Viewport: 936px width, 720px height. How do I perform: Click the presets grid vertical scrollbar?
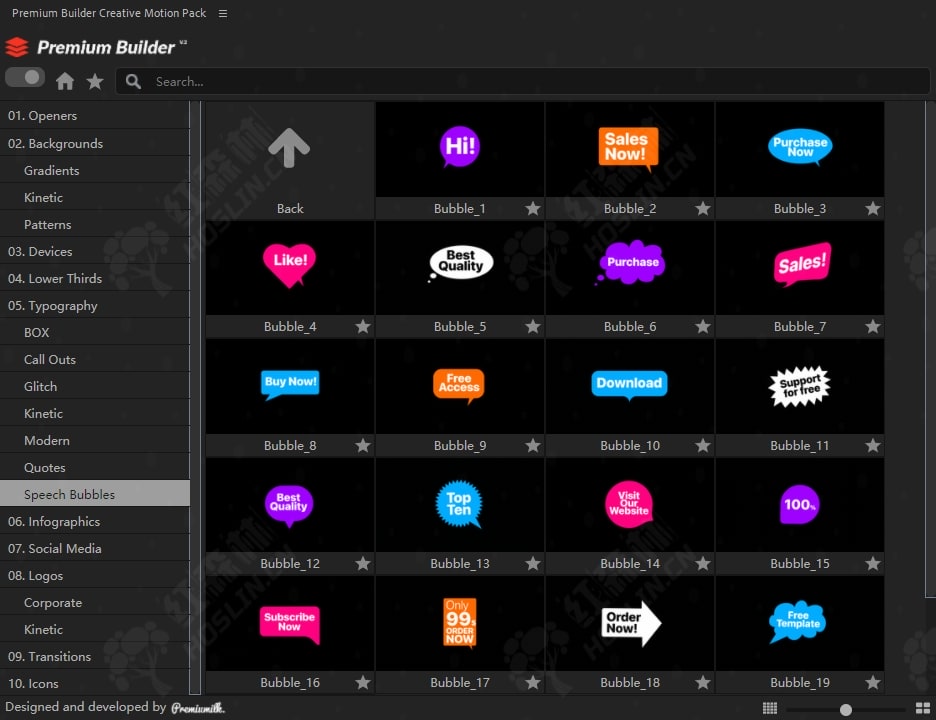[930, 349]
